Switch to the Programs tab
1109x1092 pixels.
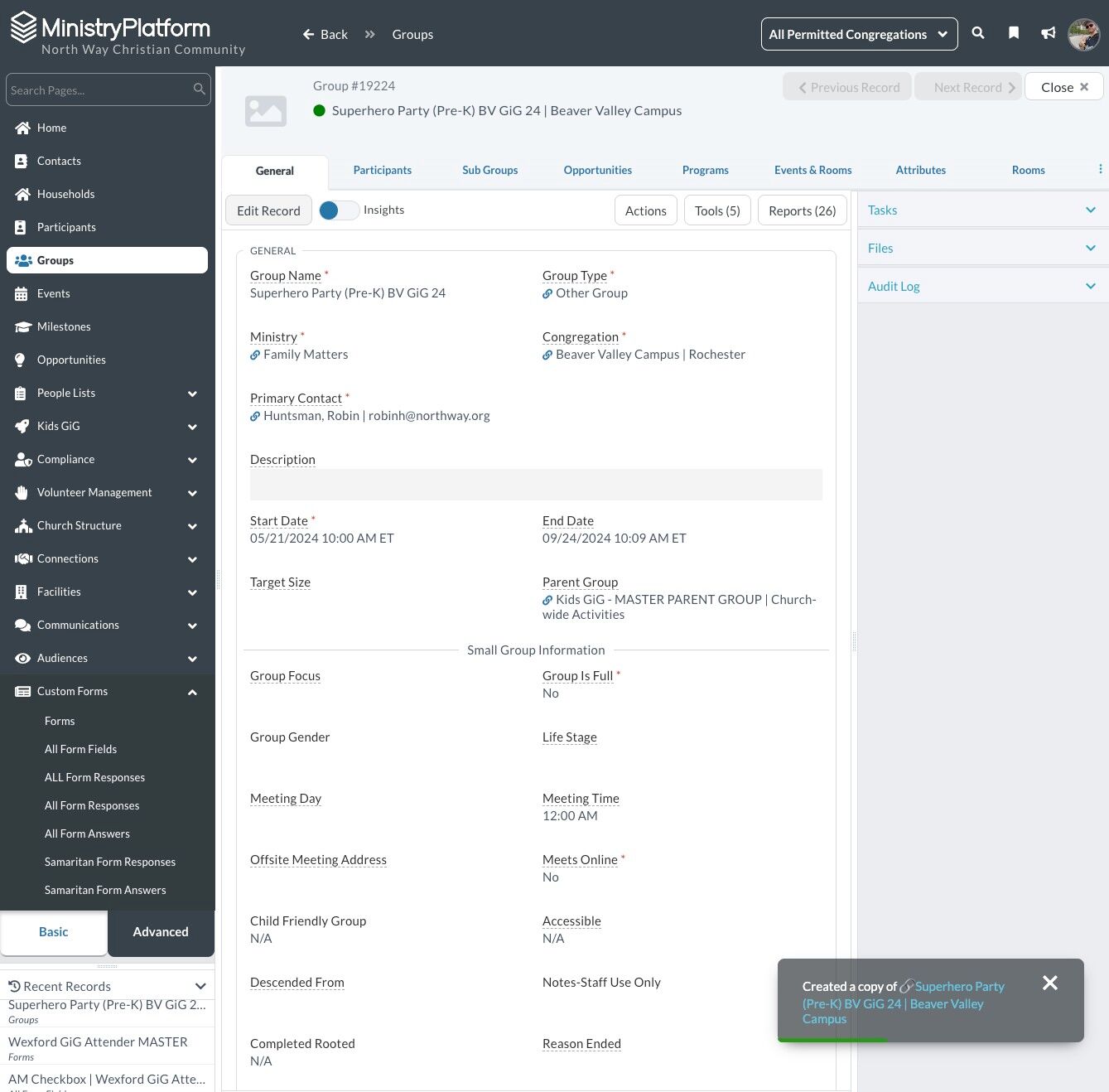click(x=705, y=170)
